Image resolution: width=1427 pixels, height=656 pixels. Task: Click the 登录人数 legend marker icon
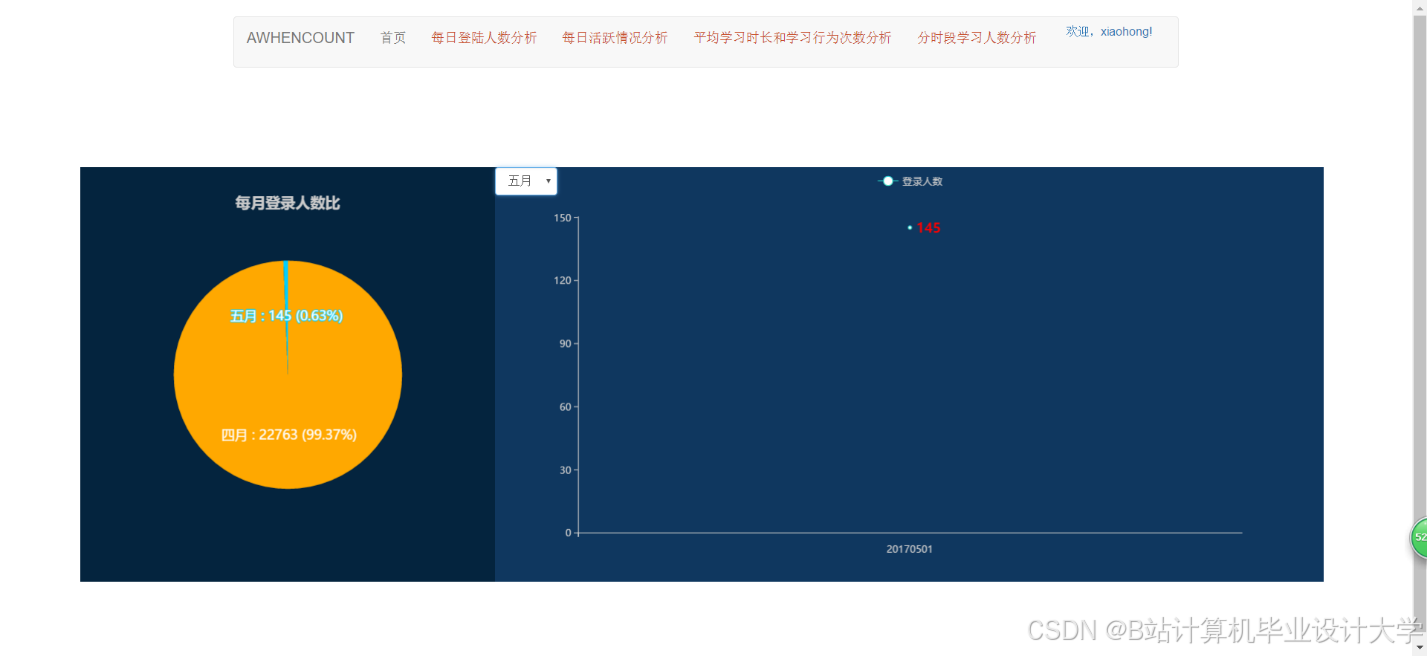886,181
